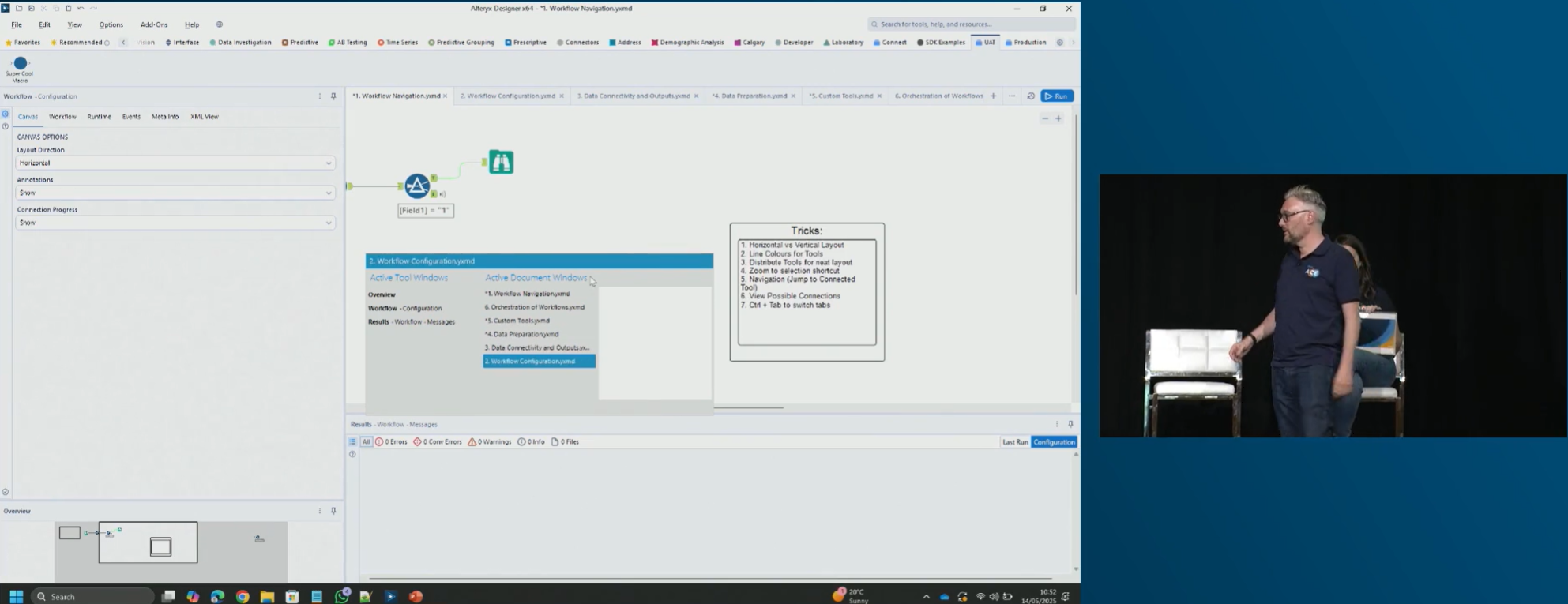Click the canvas vertical scrollbar

(x=1076, y=205)
